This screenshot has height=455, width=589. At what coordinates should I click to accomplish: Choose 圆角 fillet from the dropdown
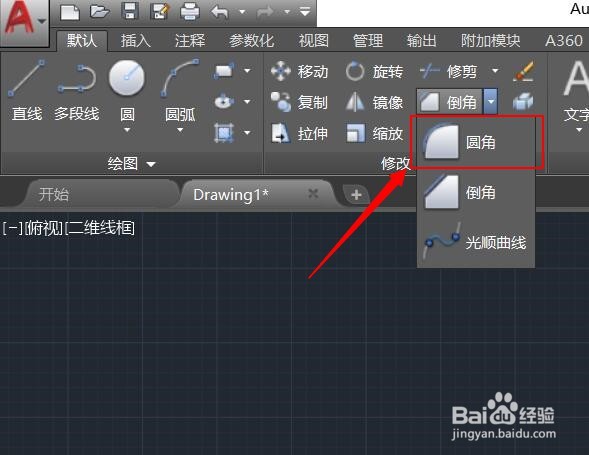[x=476, y=142]
